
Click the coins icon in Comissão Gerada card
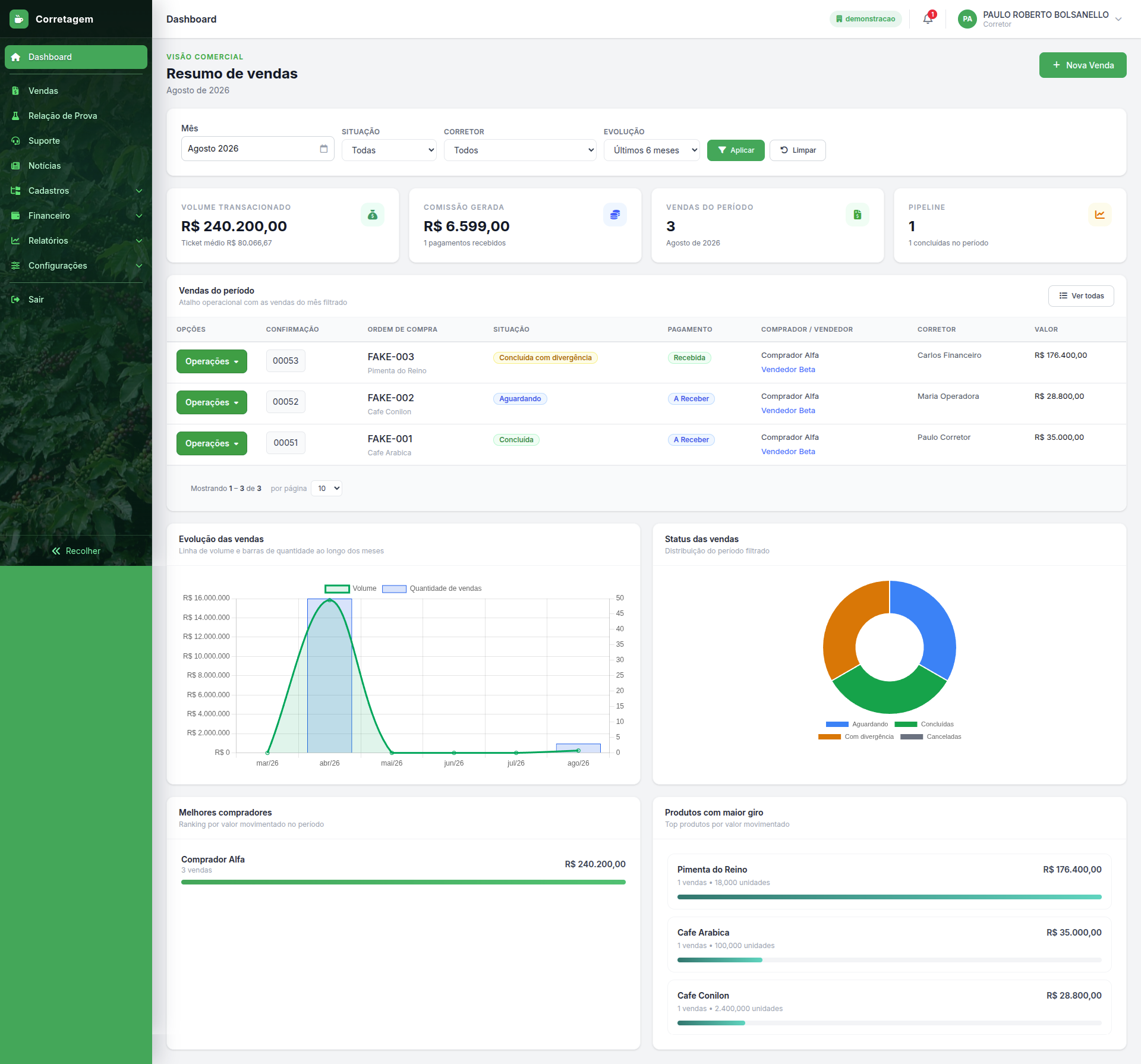click(615, 215)
